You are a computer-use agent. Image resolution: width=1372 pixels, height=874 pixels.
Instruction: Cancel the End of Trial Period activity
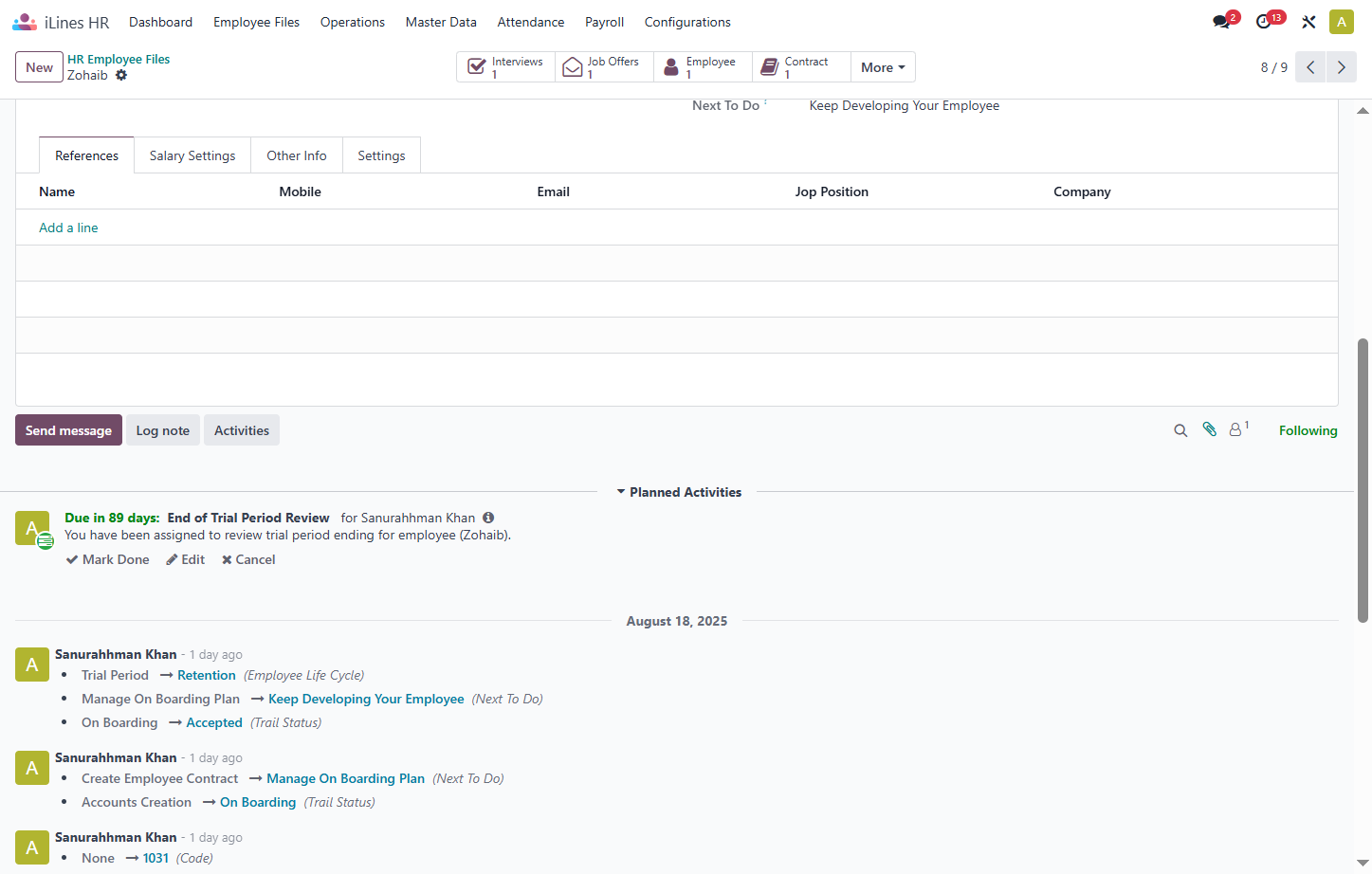coord(248,559)
